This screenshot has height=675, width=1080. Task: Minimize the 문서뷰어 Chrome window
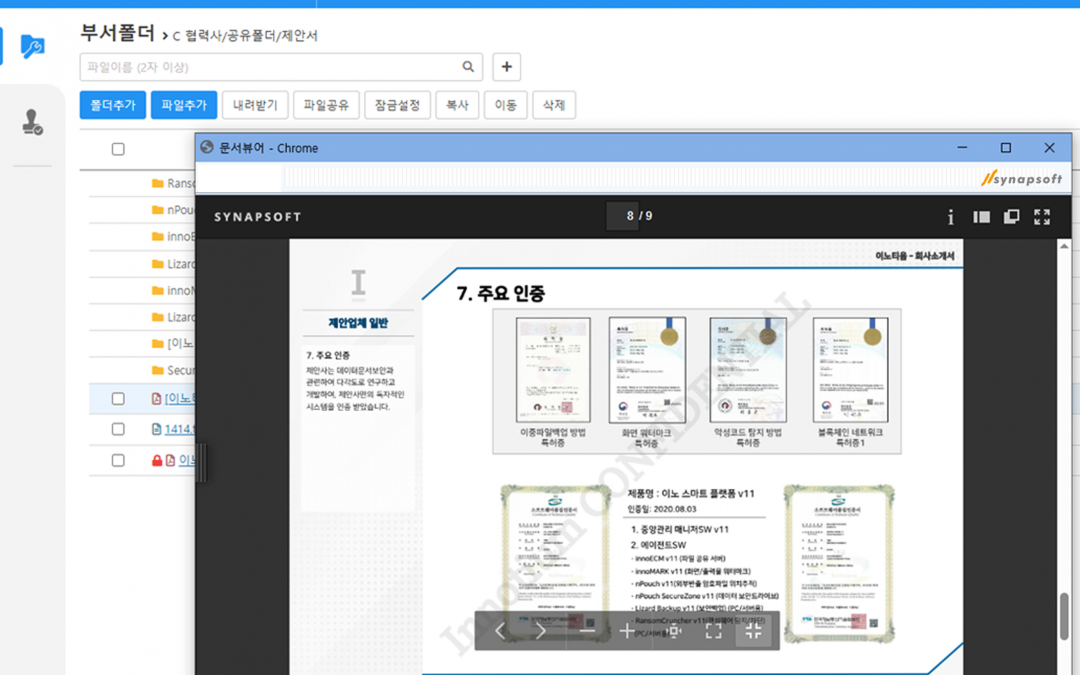point(962,147)
